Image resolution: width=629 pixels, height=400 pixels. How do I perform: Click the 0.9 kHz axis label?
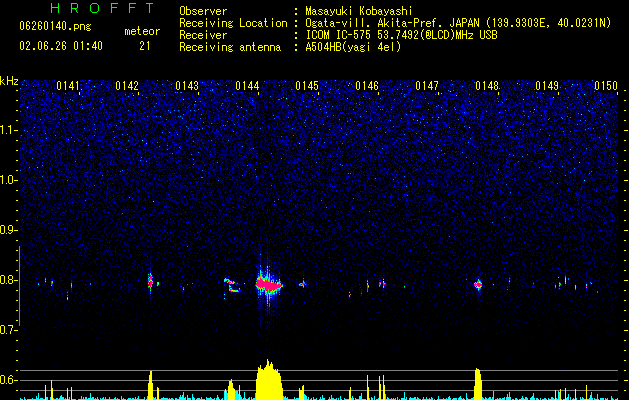pyautogui.click(x=8, y=230)
